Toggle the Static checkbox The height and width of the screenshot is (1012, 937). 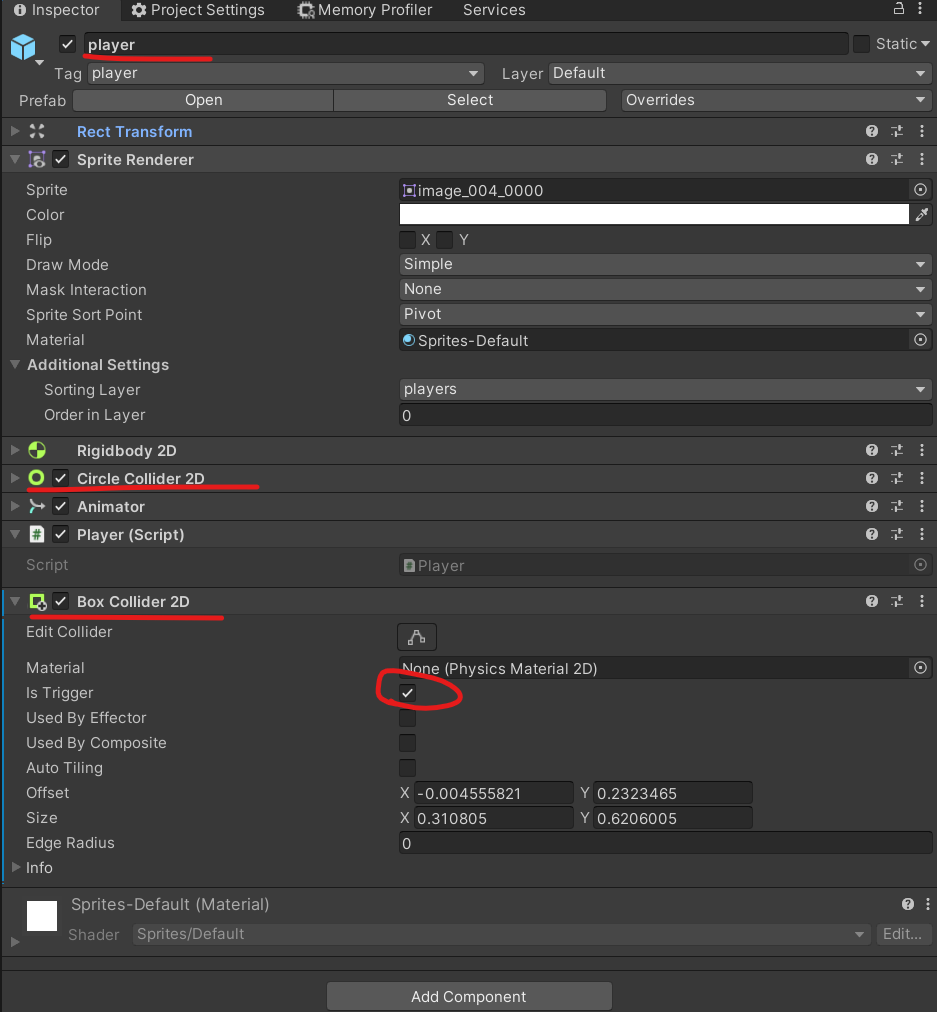click(x=861, y=44)
